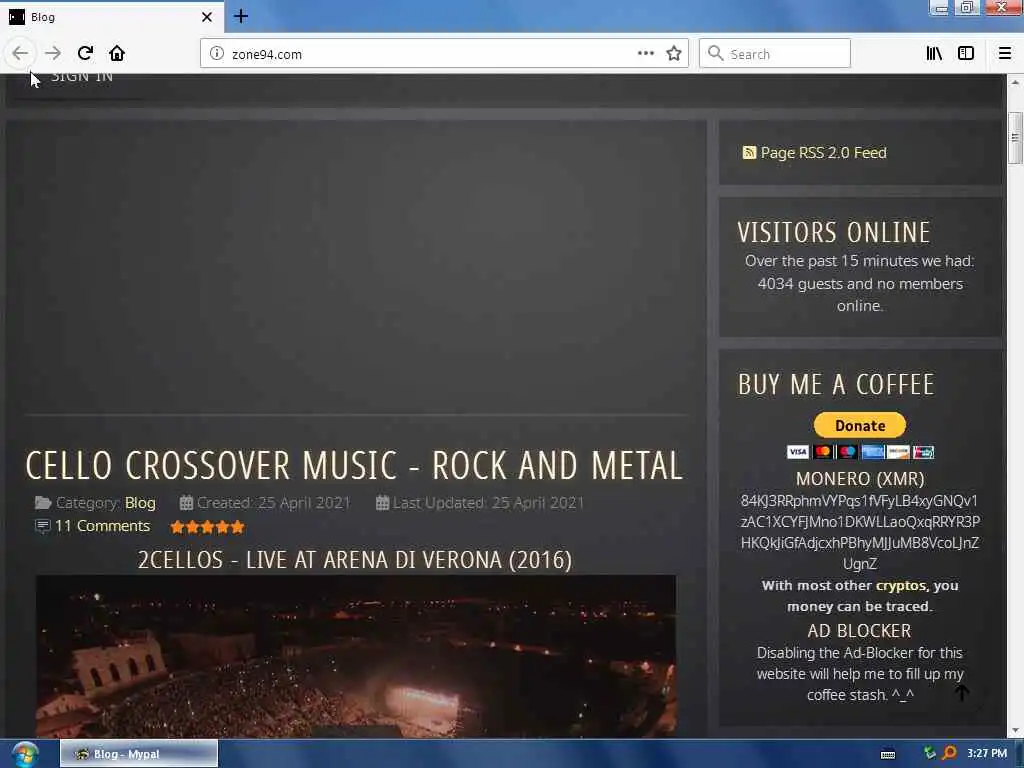Screen dimensions: 1024x768
Task: Click the Cello Crossover Music article title
Action: [x=354, y=466]
